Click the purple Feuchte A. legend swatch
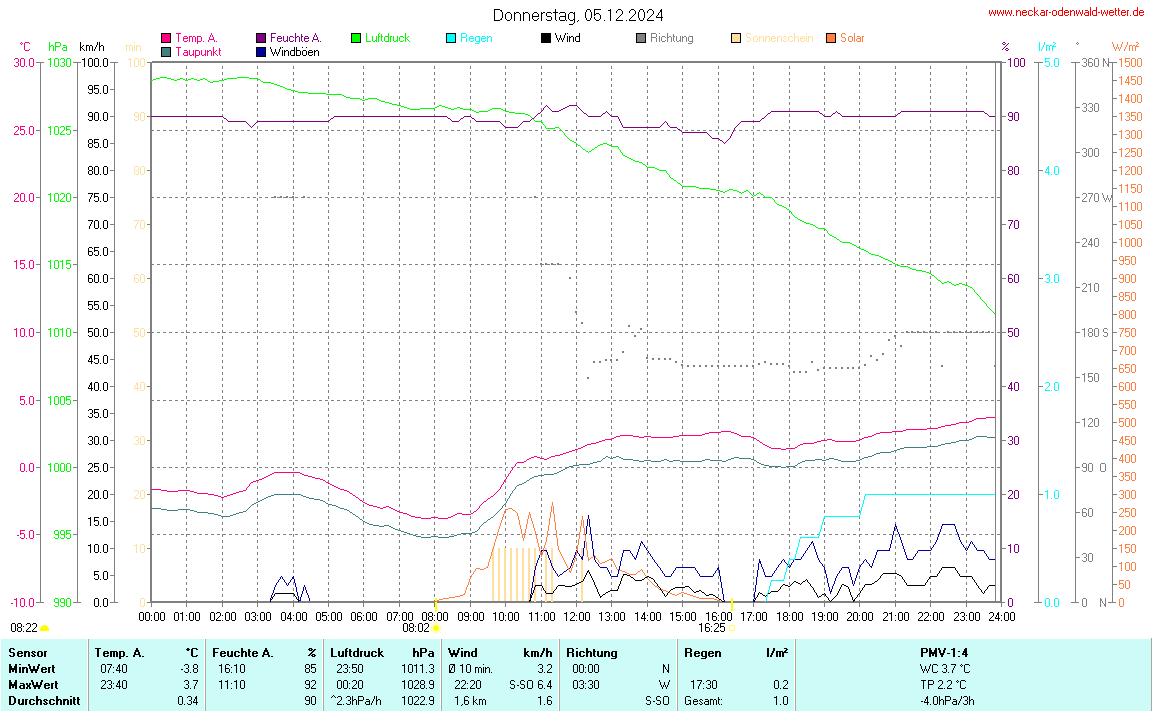 [261, 38]
